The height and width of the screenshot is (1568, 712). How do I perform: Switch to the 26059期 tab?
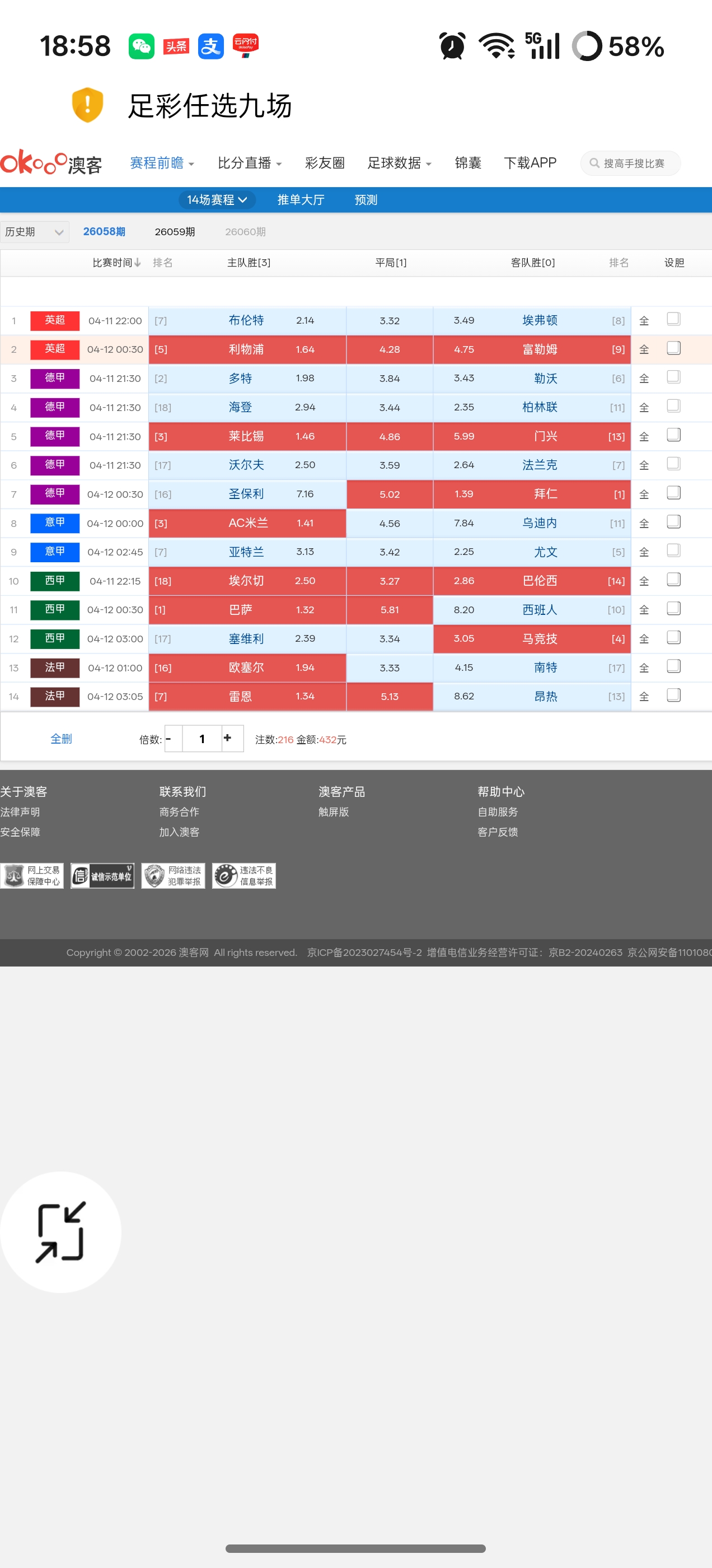pos(175,232)
